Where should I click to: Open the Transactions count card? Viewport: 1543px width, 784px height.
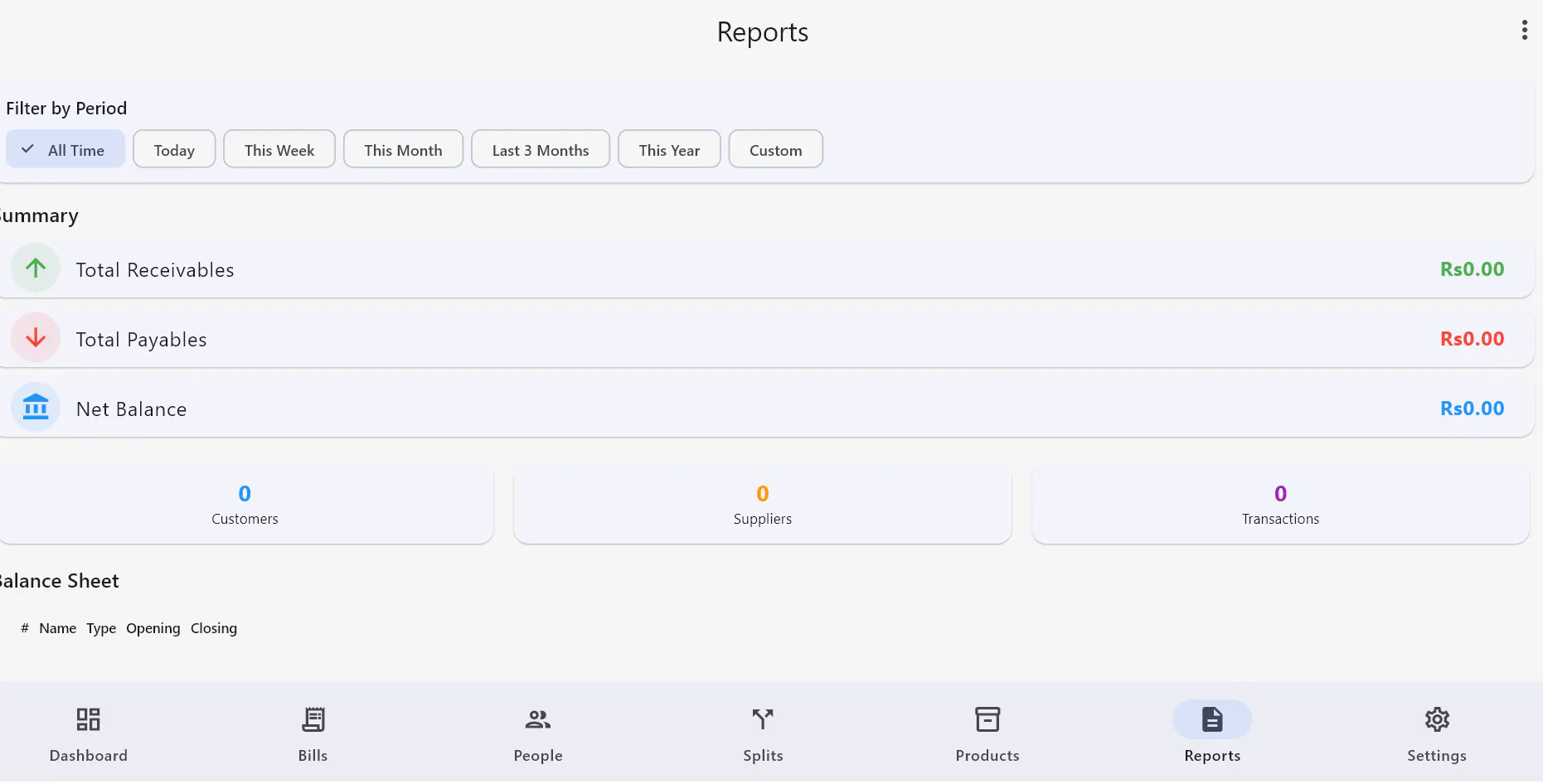1280,506
